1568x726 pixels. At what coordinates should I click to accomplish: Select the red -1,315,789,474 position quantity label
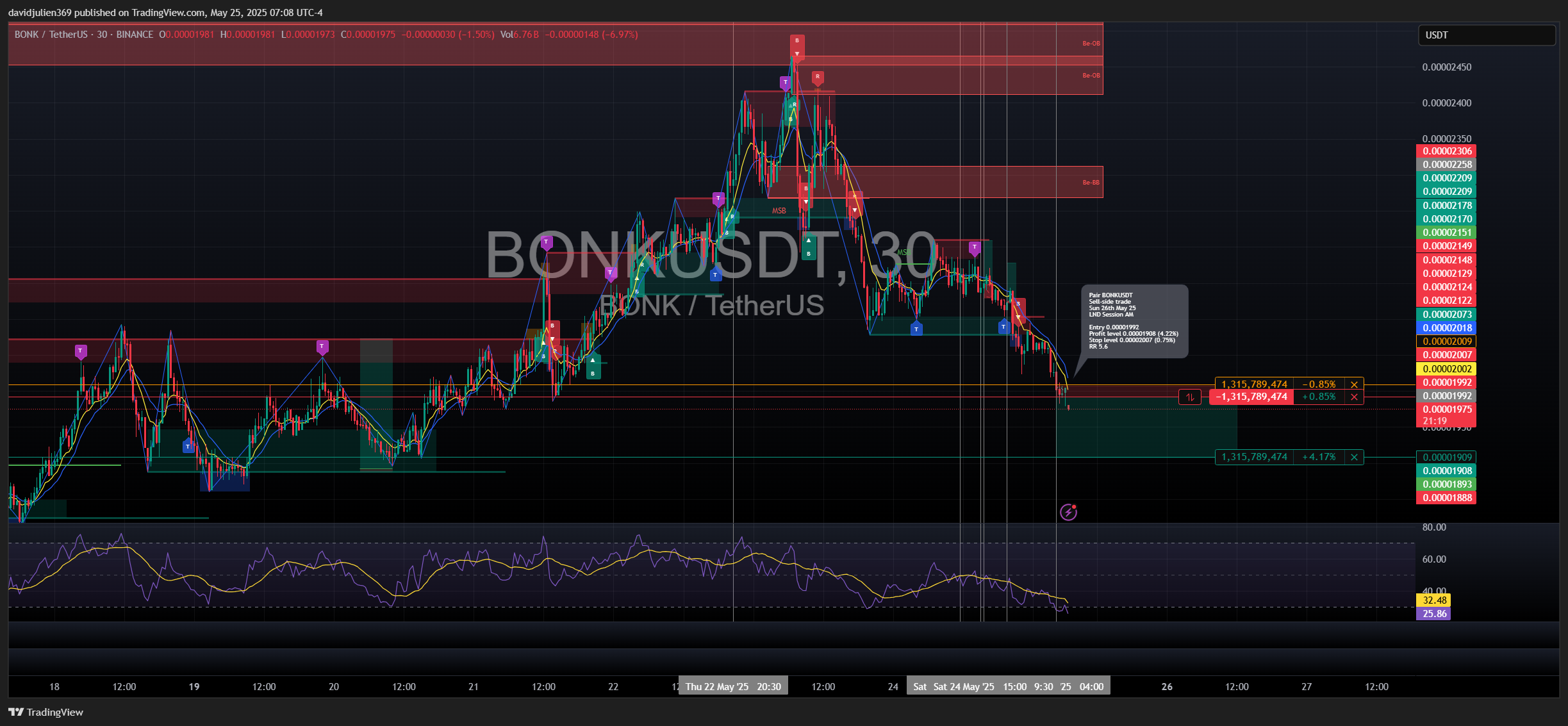pyautogui.click(x=1251, y=397)
